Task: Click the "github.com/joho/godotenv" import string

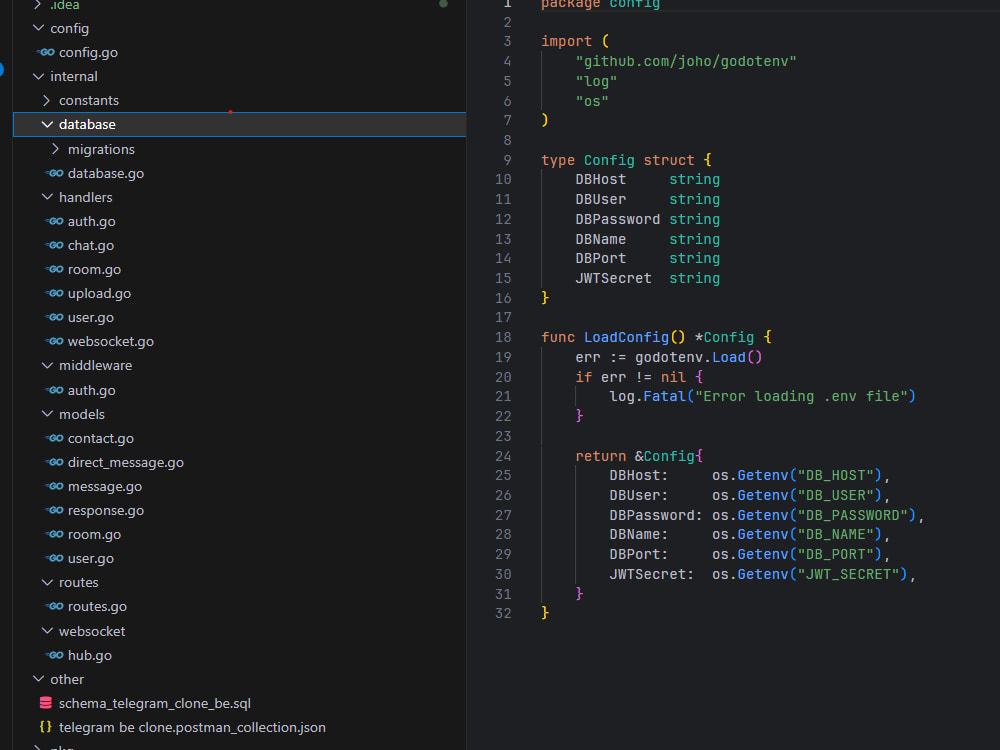Action: coord(686,61)
